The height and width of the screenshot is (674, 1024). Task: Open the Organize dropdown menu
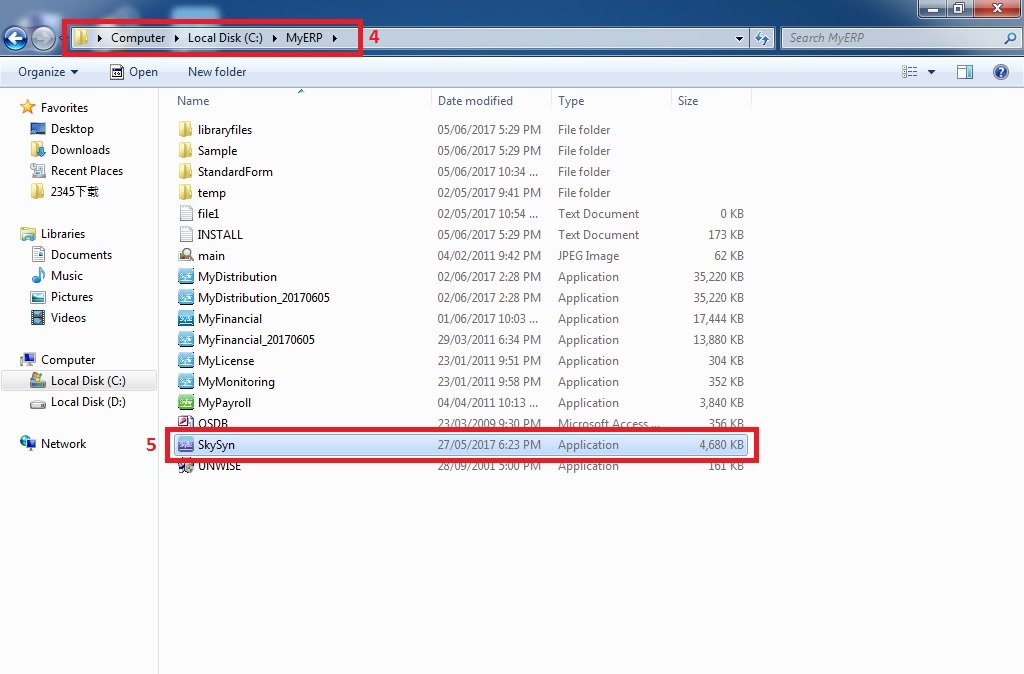click(x=48, y=72)
